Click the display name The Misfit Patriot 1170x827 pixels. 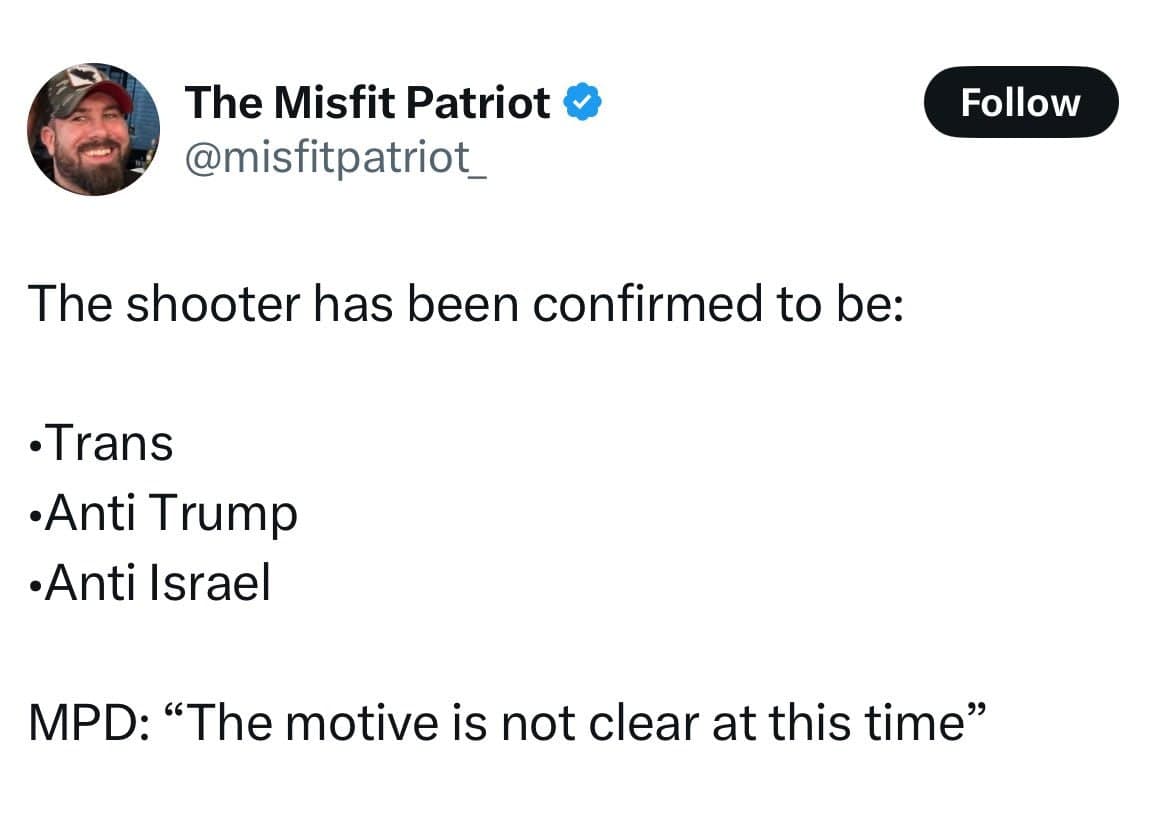(366, 100)
